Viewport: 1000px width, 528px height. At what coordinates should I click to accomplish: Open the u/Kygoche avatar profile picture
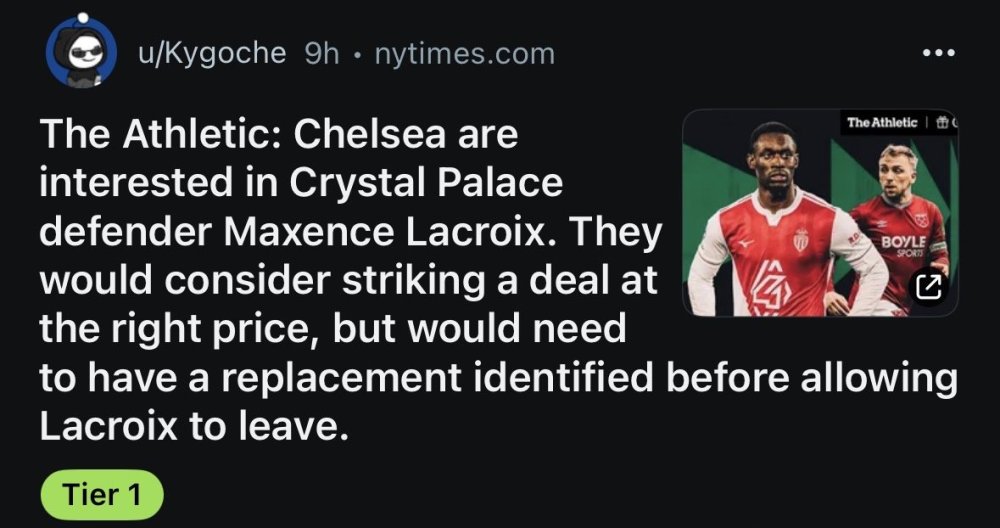[81, 52]
